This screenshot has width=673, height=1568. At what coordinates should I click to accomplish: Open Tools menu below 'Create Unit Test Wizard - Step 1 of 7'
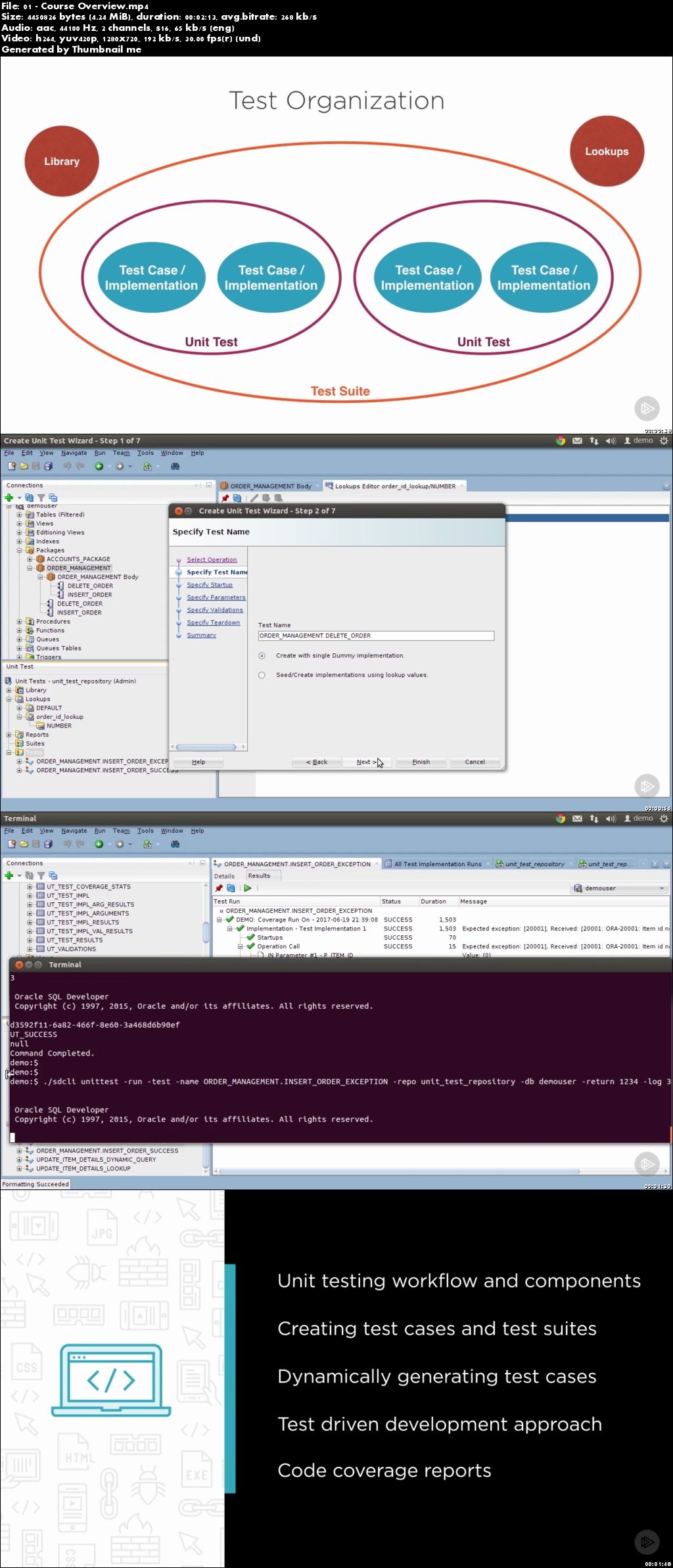coord(145,453)
